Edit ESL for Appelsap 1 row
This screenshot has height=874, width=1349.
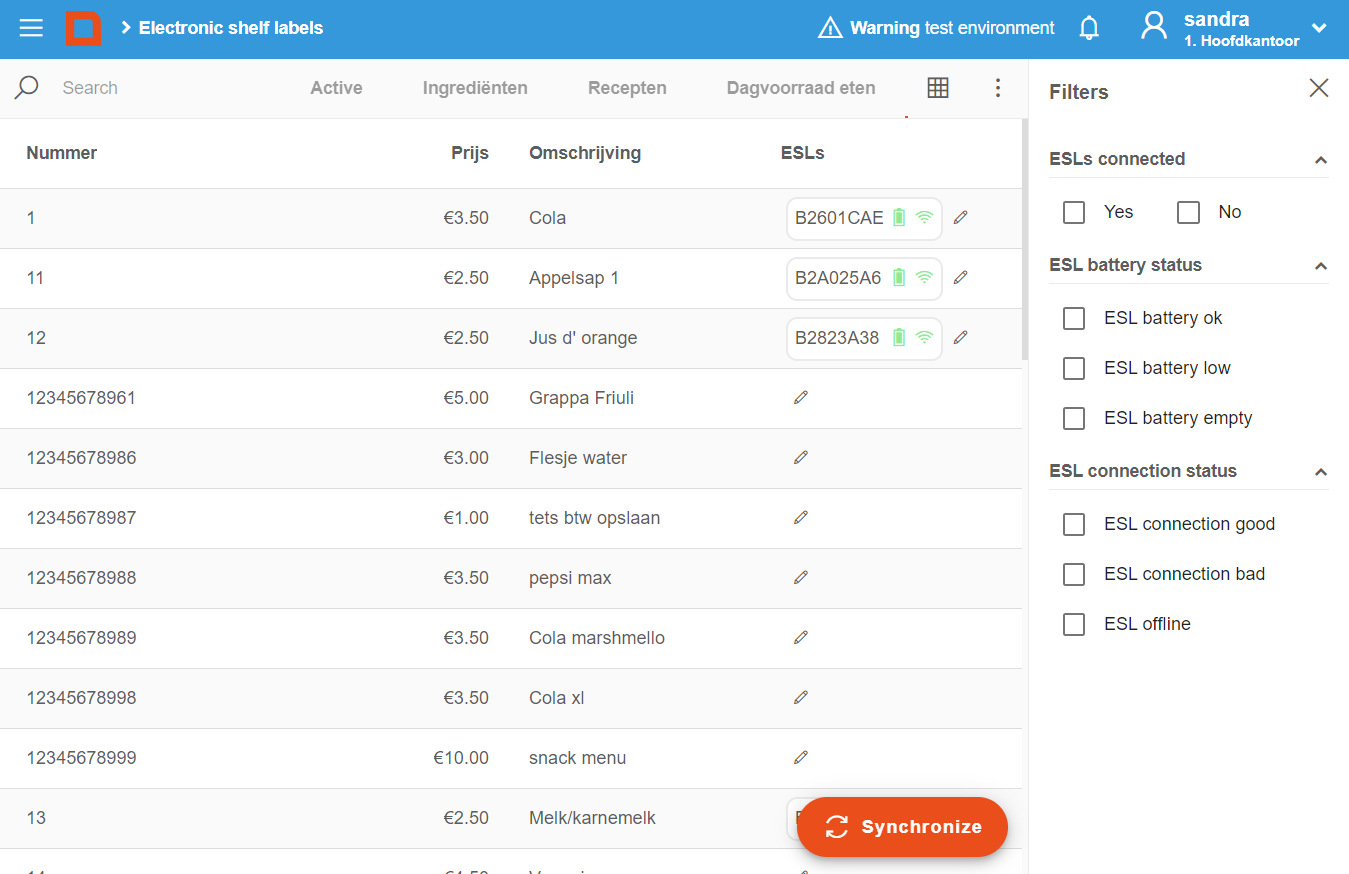pos(961,277)
